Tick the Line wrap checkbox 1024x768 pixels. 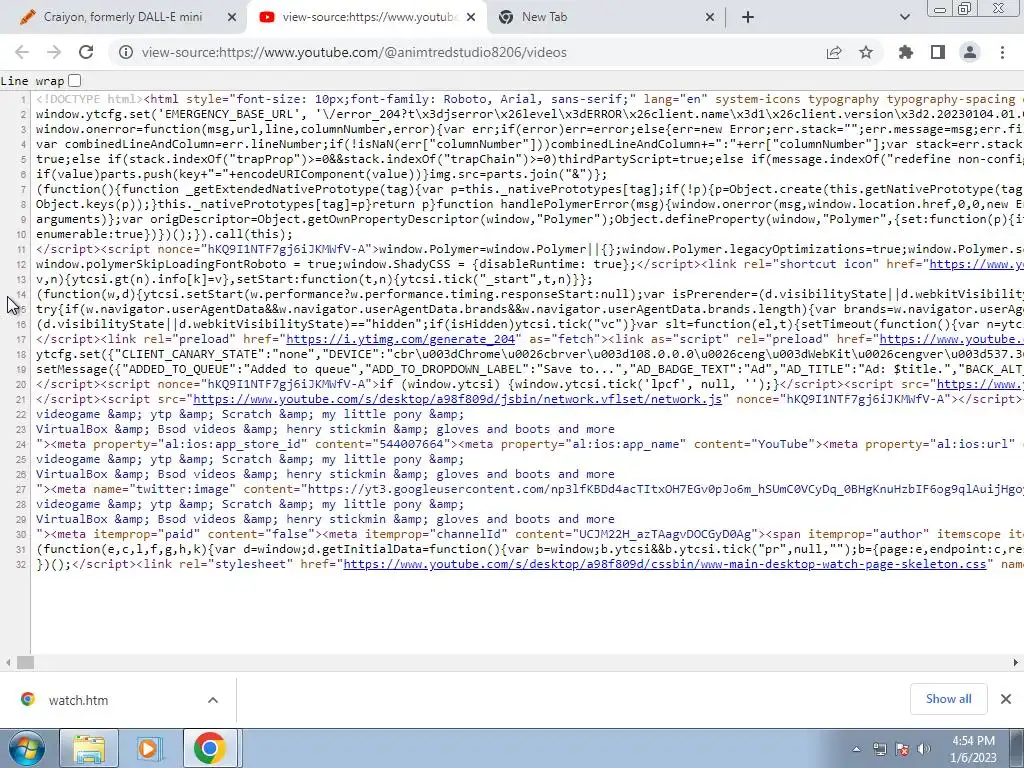click(x=74, y=81)
